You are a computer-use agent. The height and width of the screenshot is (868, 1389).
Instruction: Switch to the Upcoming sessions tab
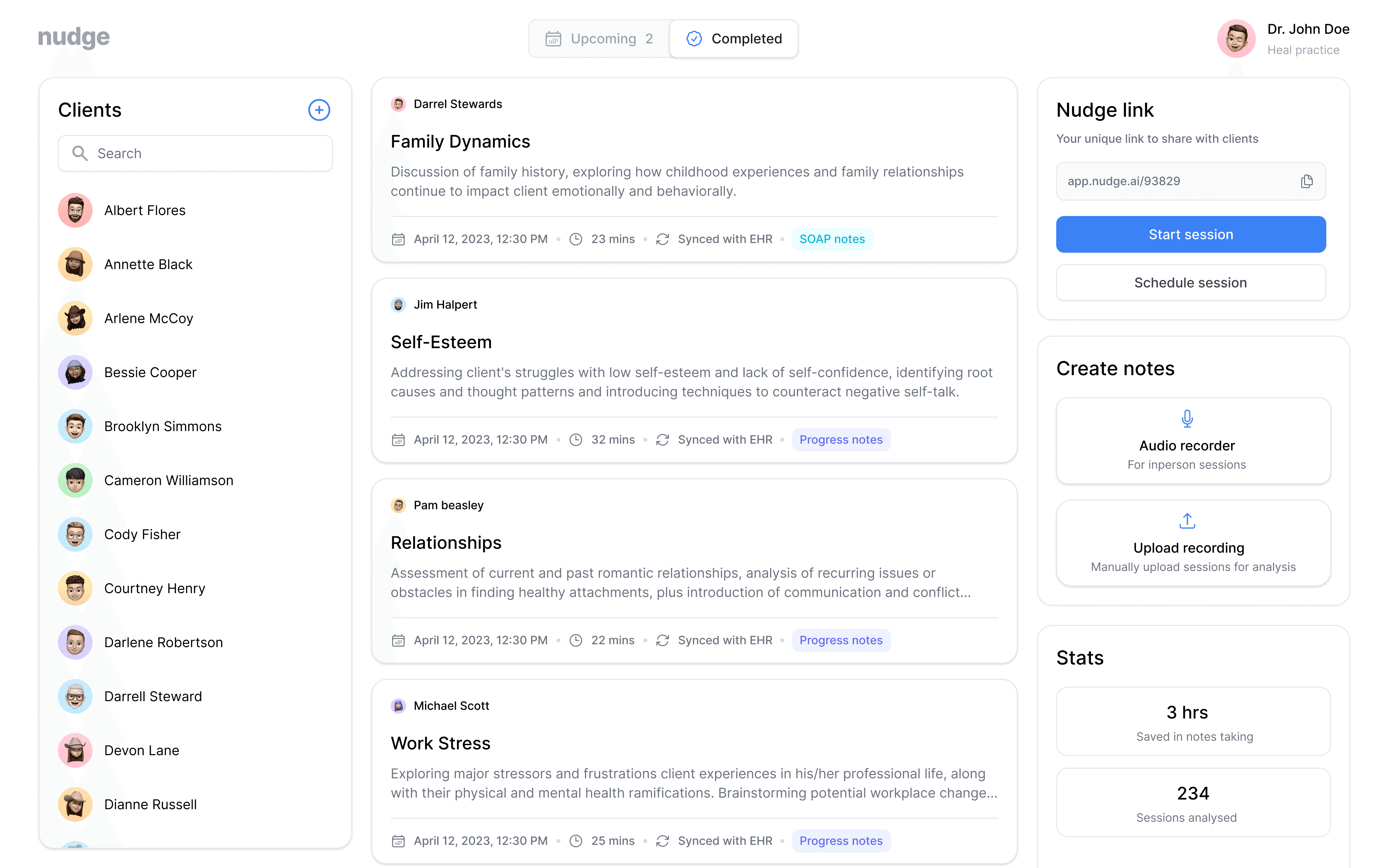[x=599, y=39]
